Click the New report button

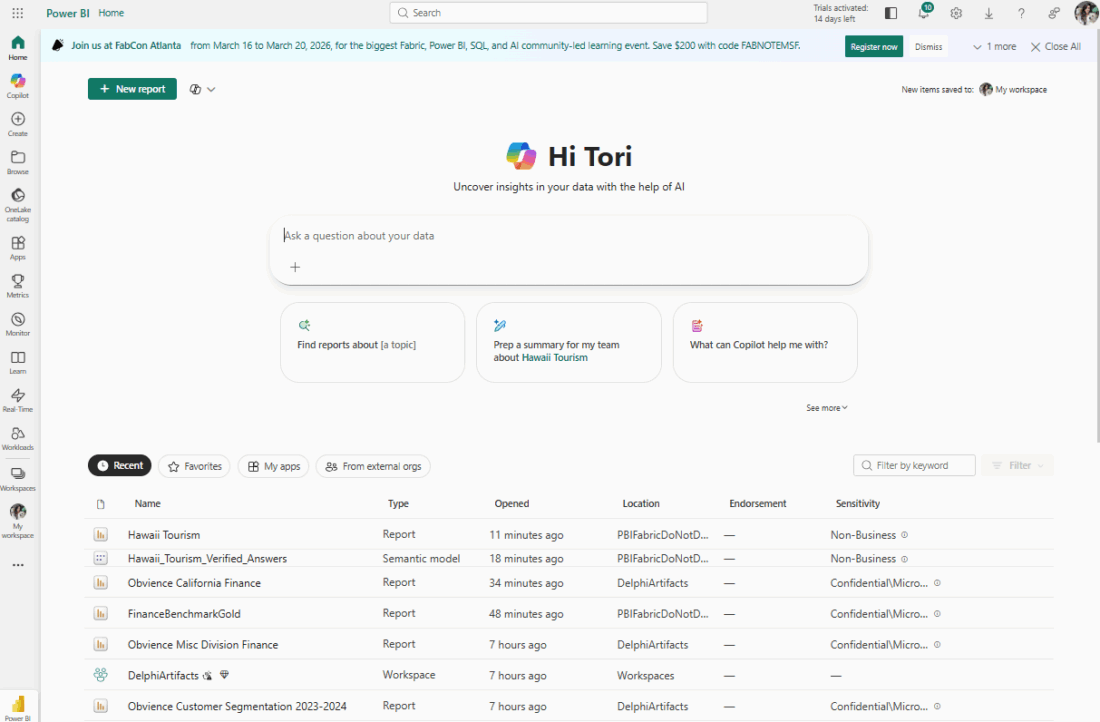132,89
